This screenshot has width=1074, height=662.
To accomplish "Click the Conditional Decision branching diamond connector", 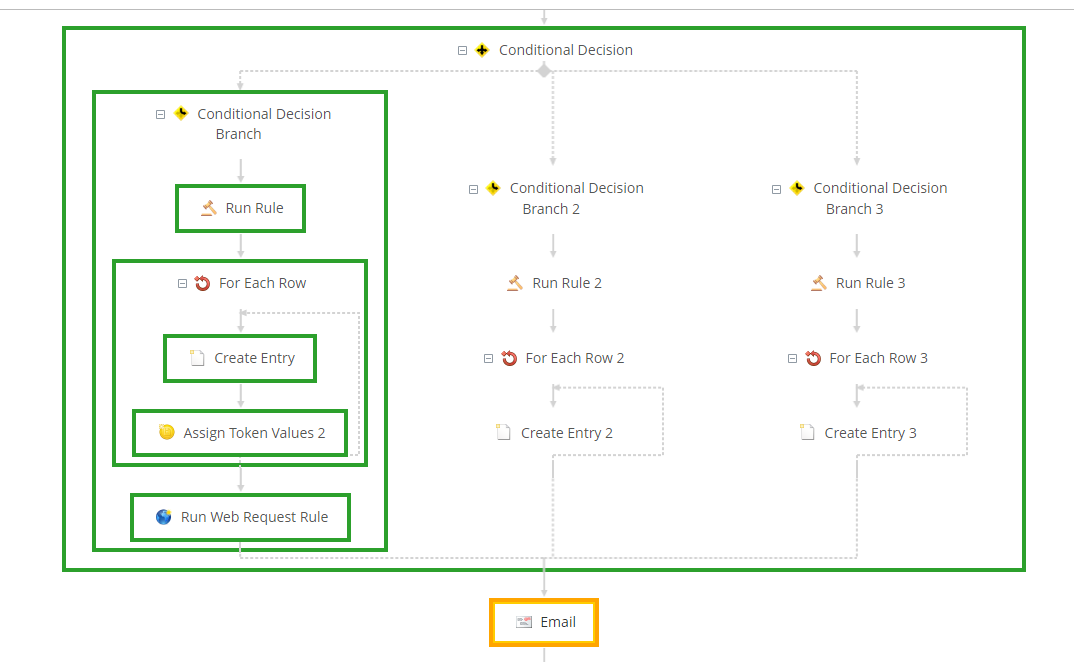I will click(544, 71).
